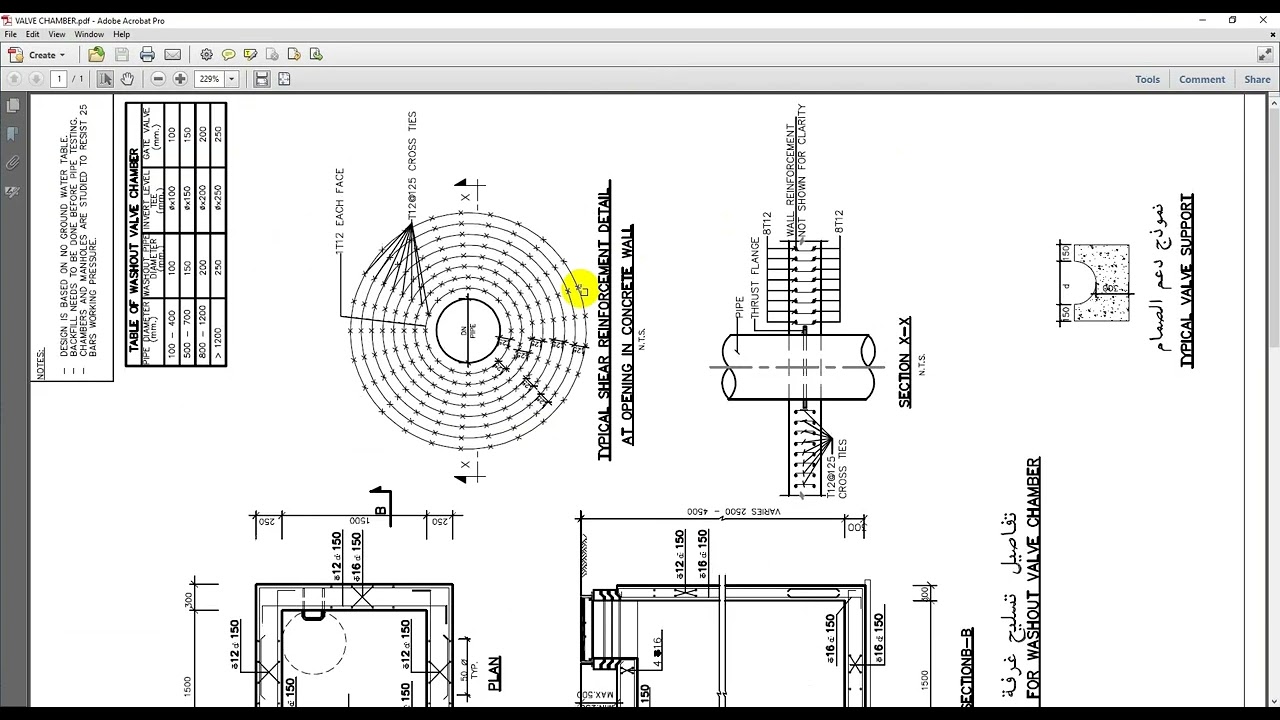Viewport: 1280px width, 720px height.
Task: Zoom out with the minus button
Action: tap(158, 79)
